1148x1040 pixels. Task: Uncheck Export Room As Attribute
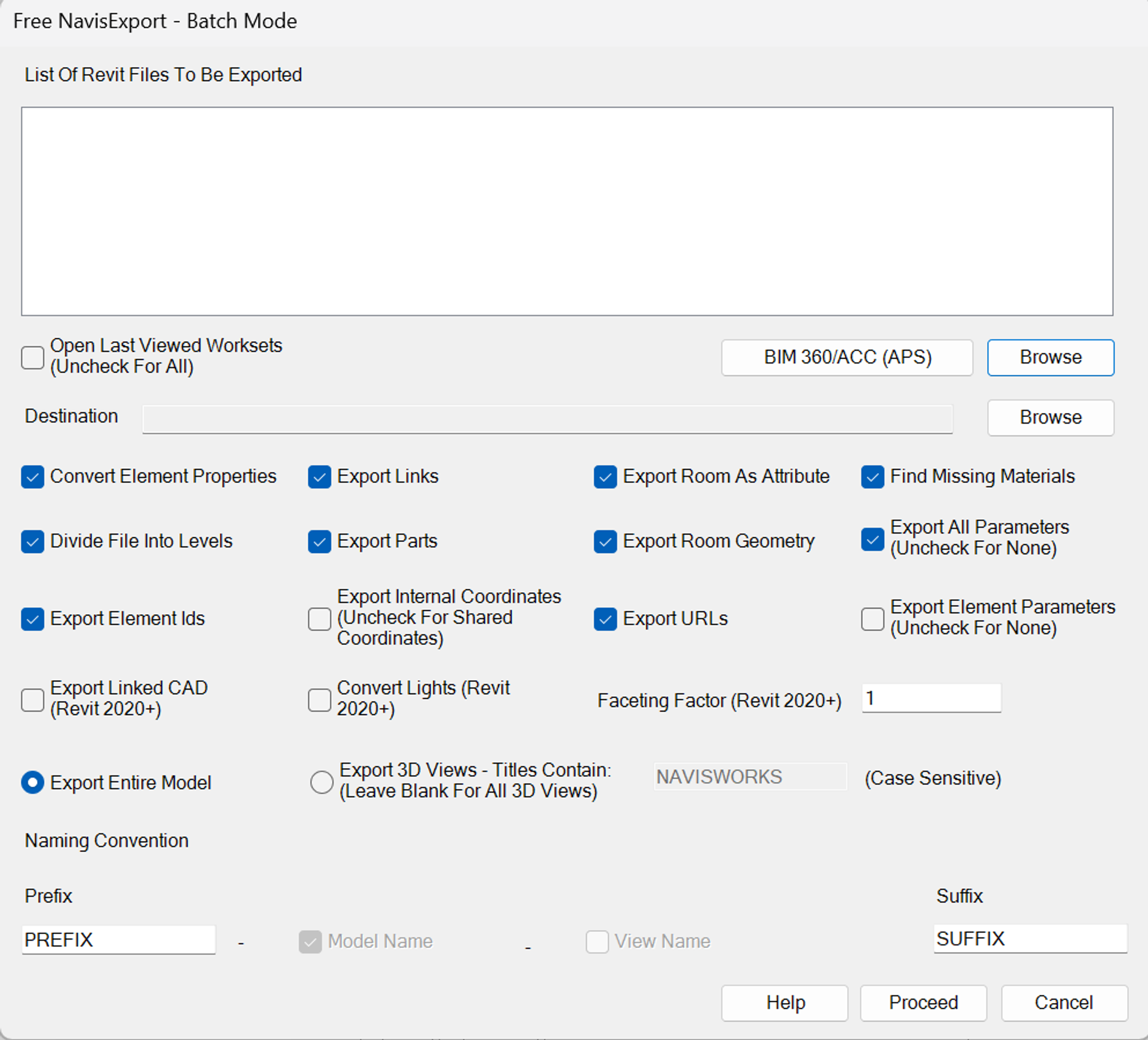click(605, 476)
